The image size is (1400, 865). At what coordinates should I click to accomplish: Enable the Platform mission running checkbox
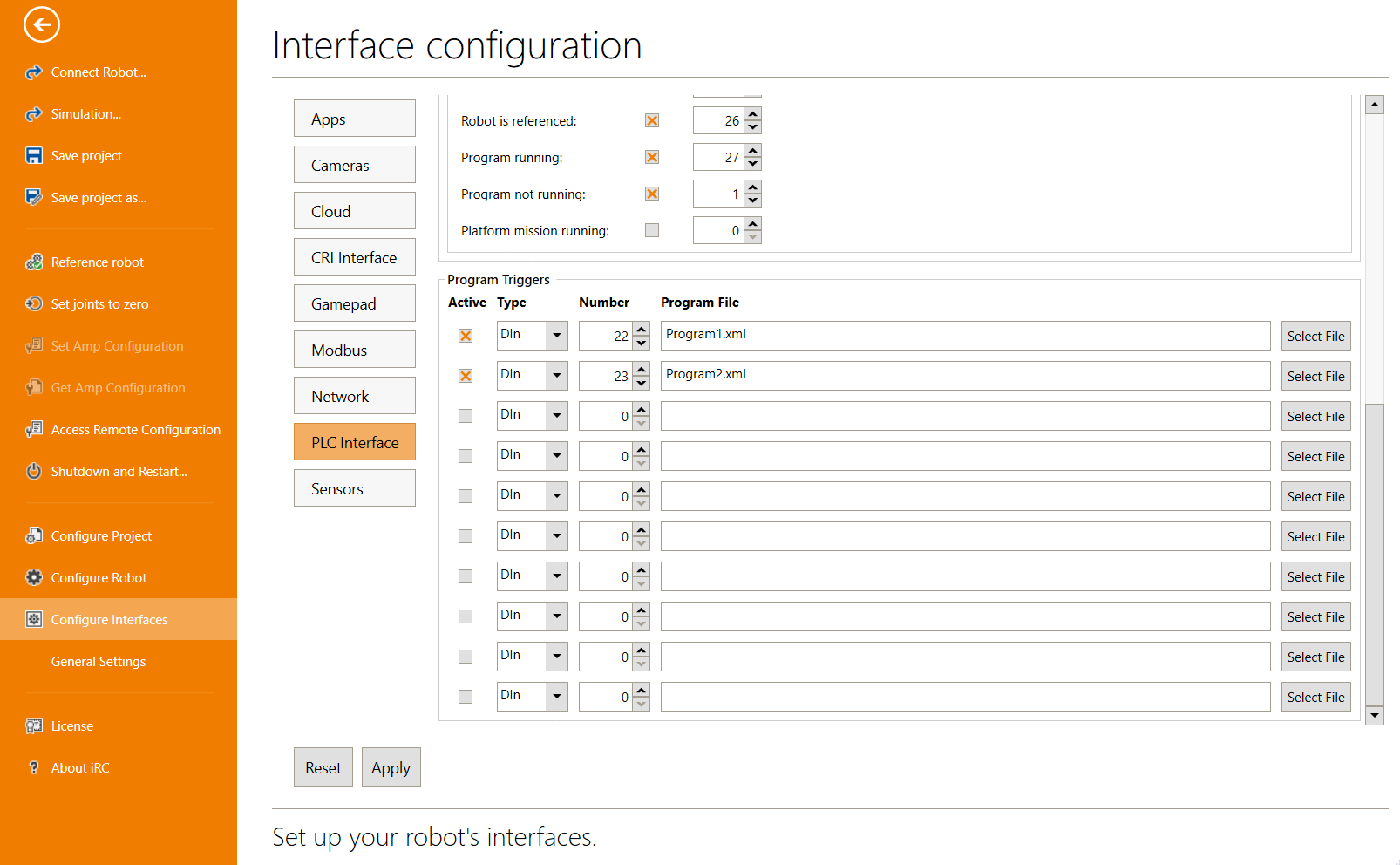pos(652,231)
